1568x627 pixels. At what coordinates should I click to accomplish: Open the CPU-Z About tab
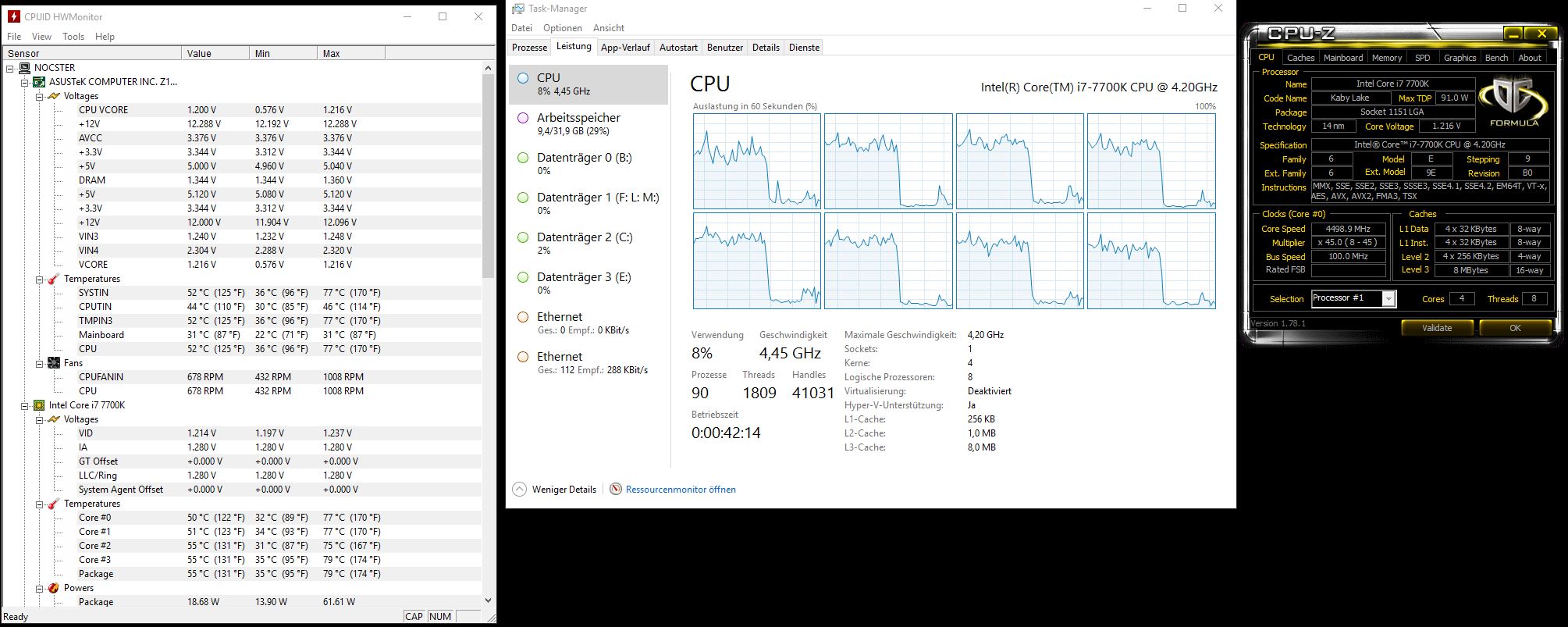click(x=1530, y=58)
